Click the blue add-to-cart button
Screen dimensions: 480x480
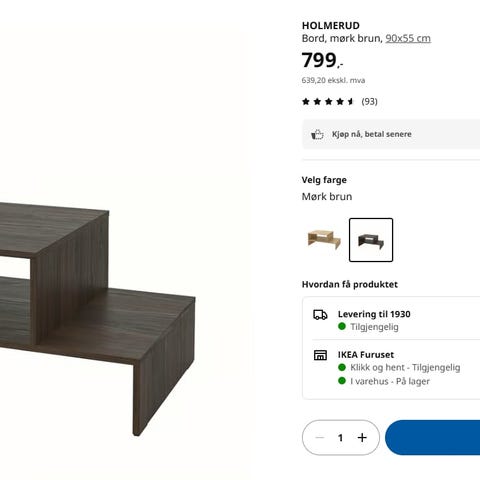(433, 437)
